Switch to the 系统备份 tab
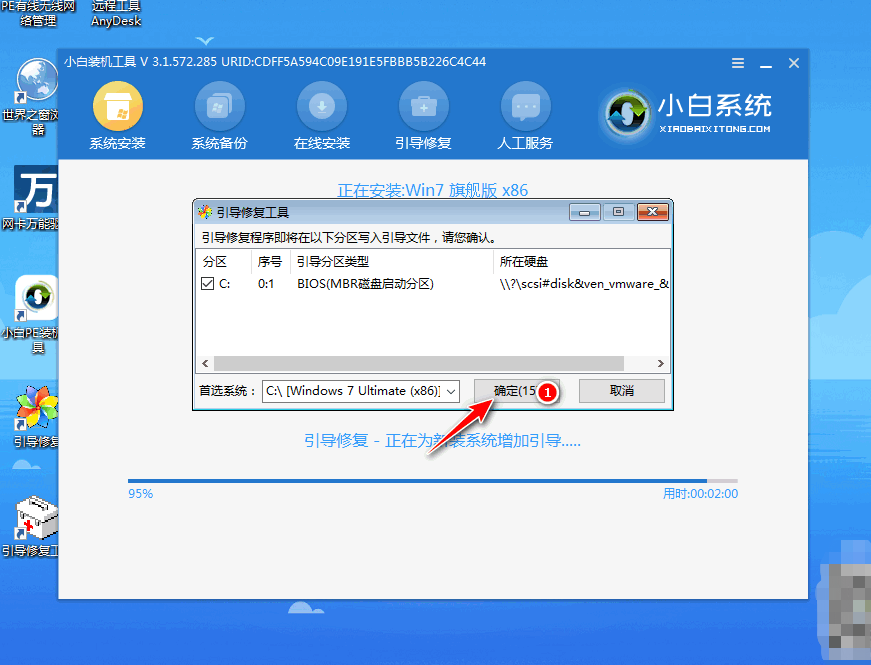This screenshot has width=871, height=665. (219, 116)
